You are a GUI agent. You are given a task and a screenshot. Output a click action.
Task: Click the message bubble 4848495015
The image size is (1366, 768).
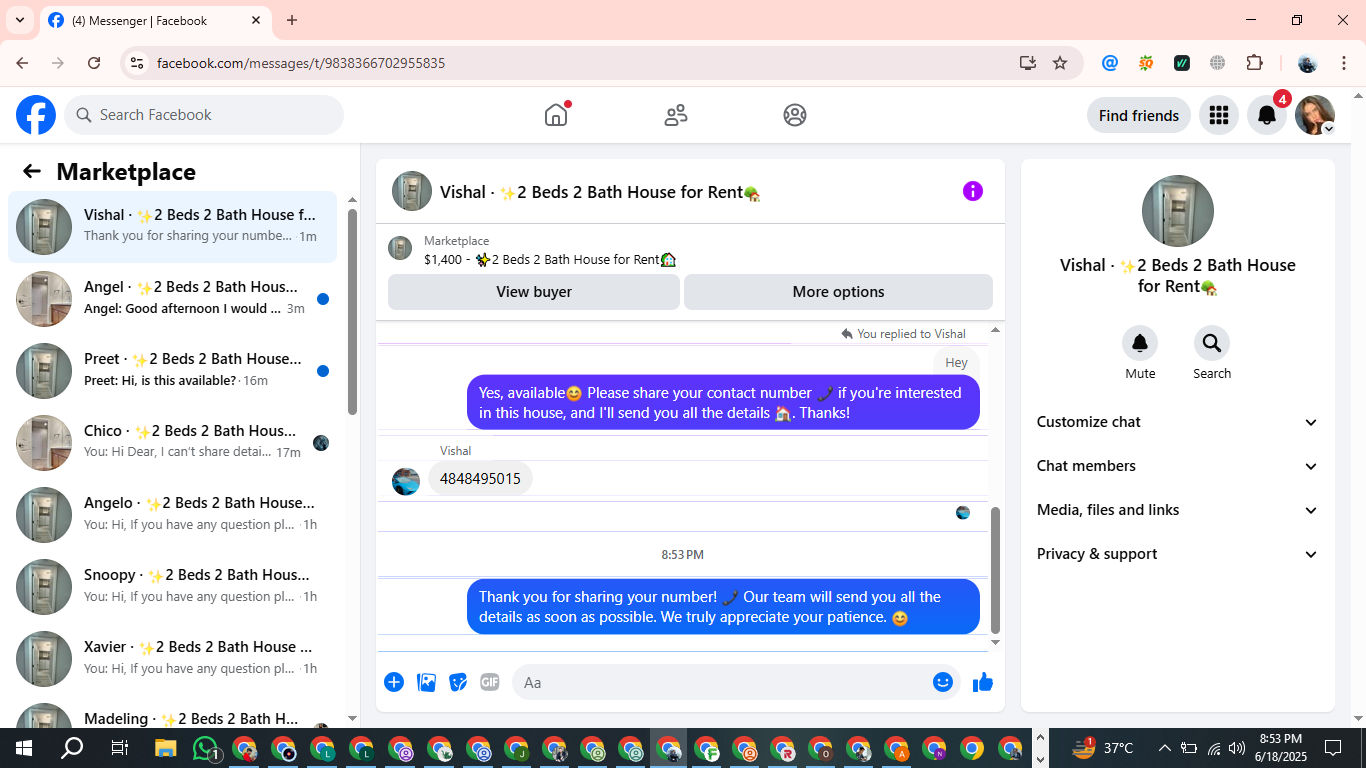pos(480,479)
